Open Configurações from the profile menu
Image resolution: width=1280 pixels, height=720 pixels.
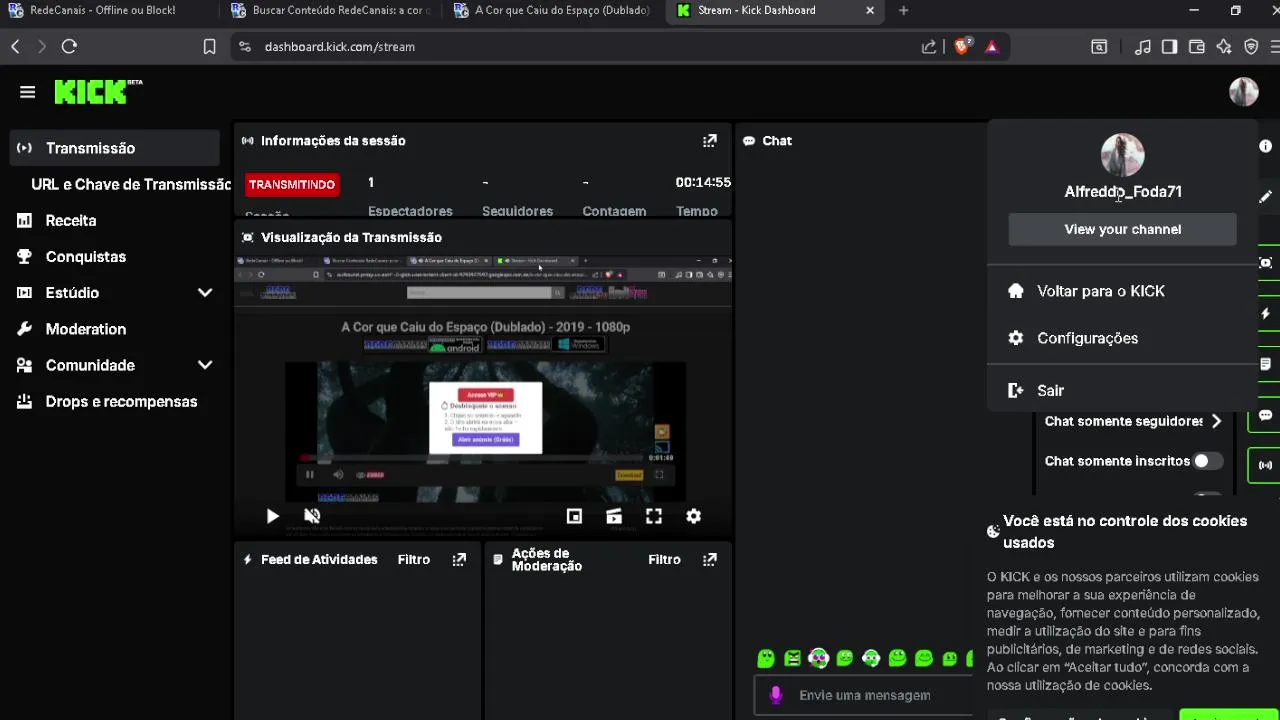[x=1087, y=338]
